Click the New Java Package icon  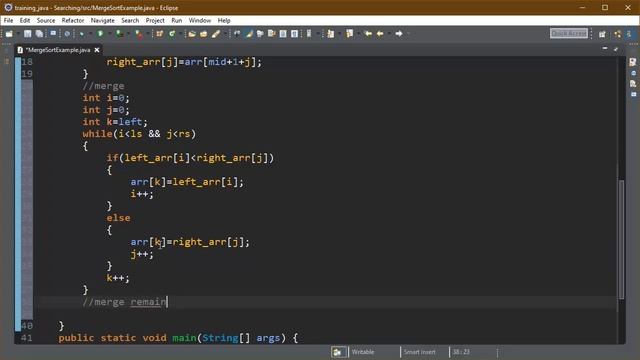159,34
